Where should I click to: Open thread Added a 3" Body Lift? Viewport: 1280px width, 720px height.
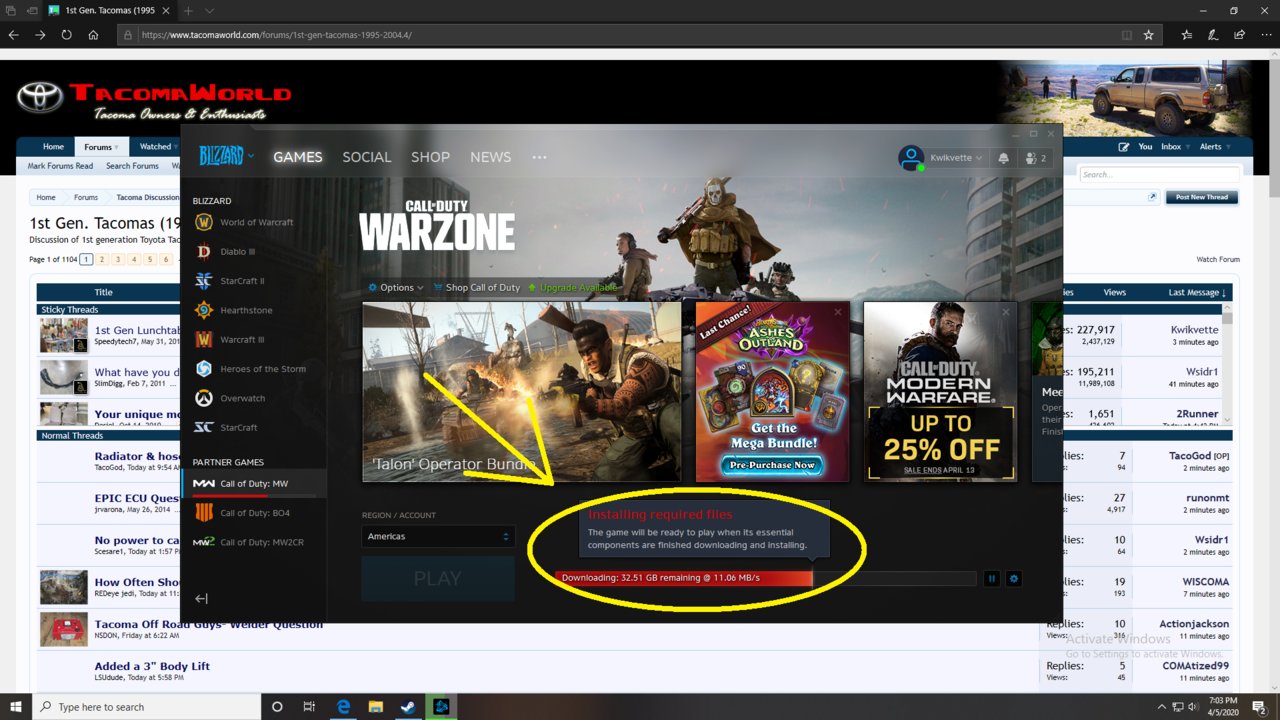(152, 666)
